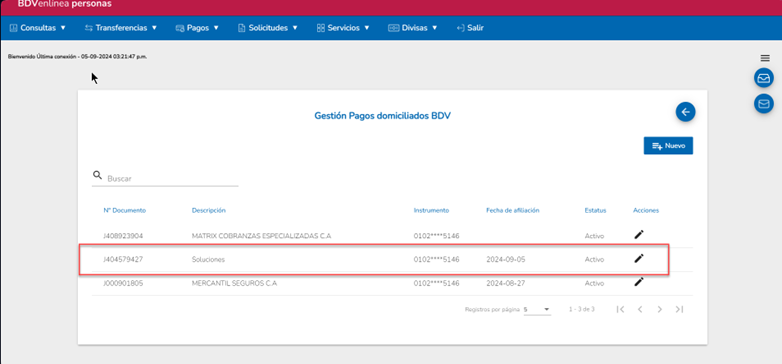Select document number J000901805
This screenshot has height=364, width=782.
123,283
